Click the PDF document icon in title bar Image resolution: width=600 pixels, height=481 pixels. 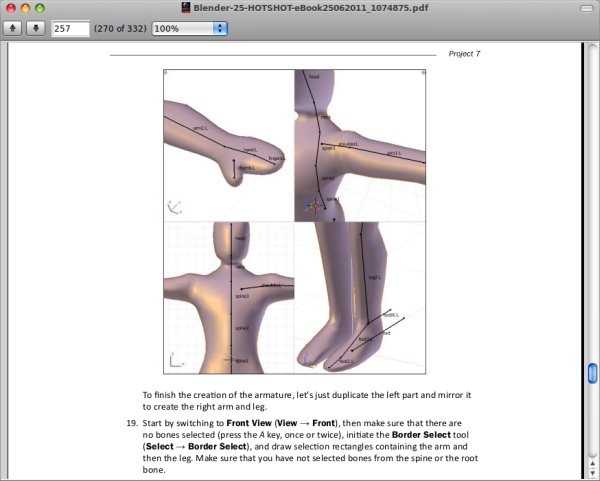186,8
